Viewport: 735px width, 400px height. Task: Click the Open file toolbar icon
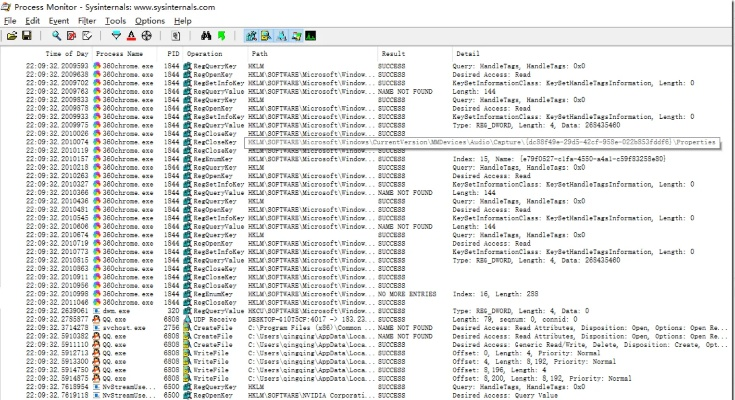click(x=12, y=35)
